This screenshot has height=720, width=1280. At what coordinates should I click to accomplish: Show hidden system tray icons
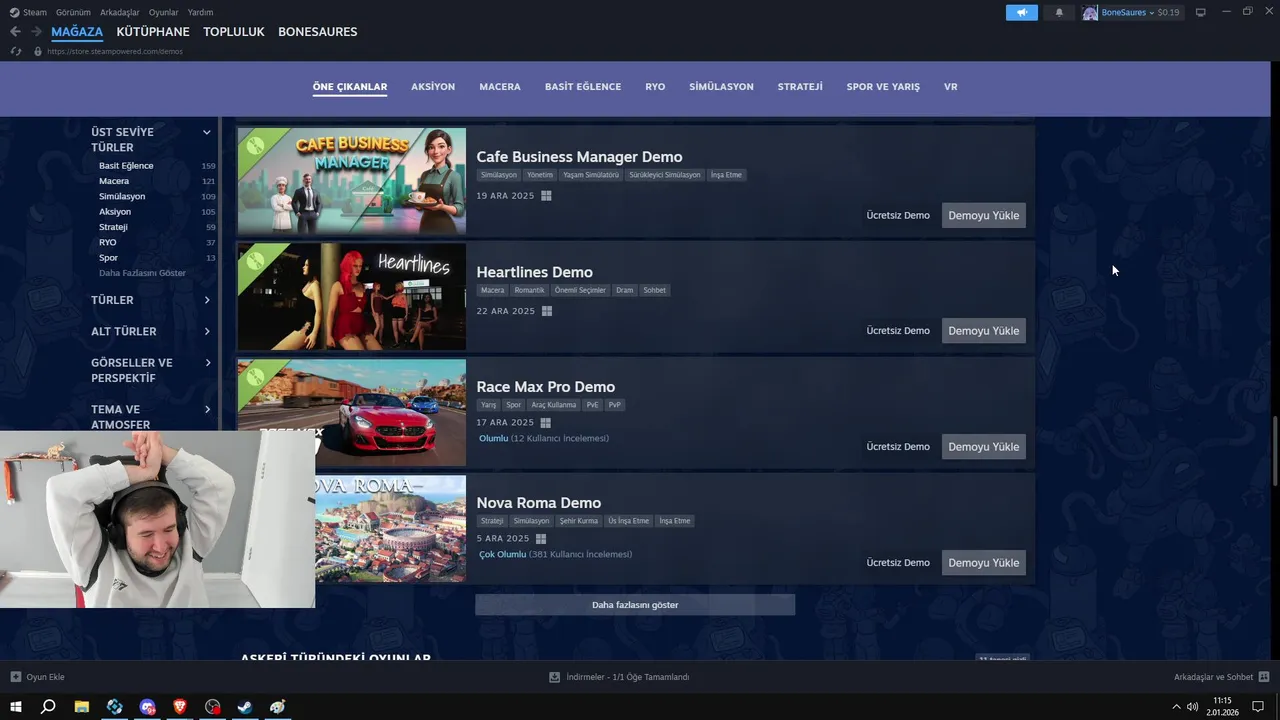pyautogui.click(x=1177, y=707)
